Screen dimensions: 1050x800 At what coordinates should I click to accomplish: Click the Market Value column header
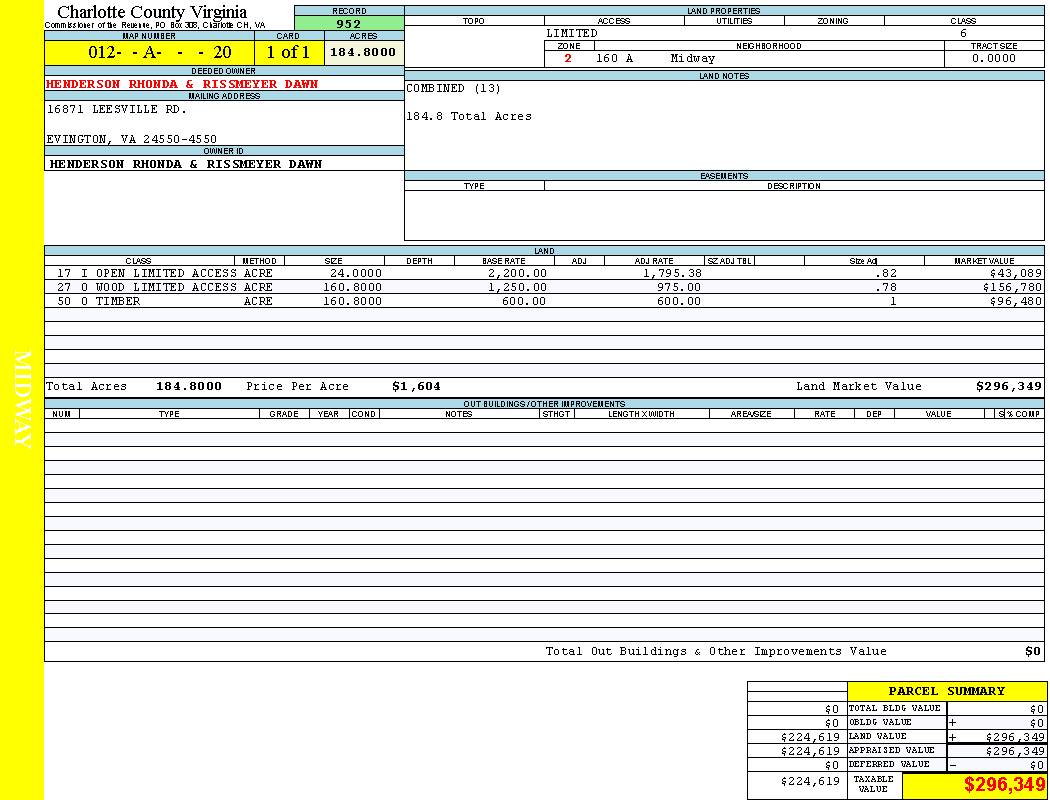(983, 261)
